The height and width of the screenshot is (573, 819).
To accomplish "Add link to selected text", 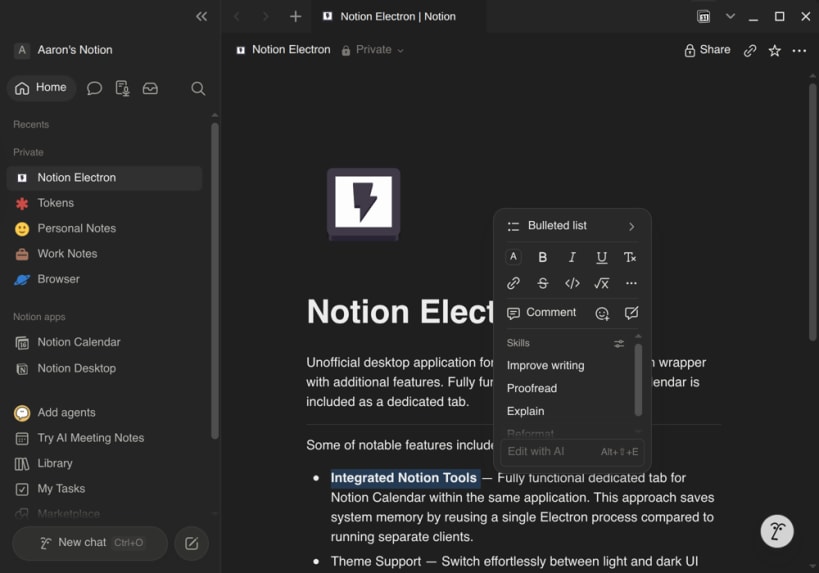I will click(x=513, y=283).
